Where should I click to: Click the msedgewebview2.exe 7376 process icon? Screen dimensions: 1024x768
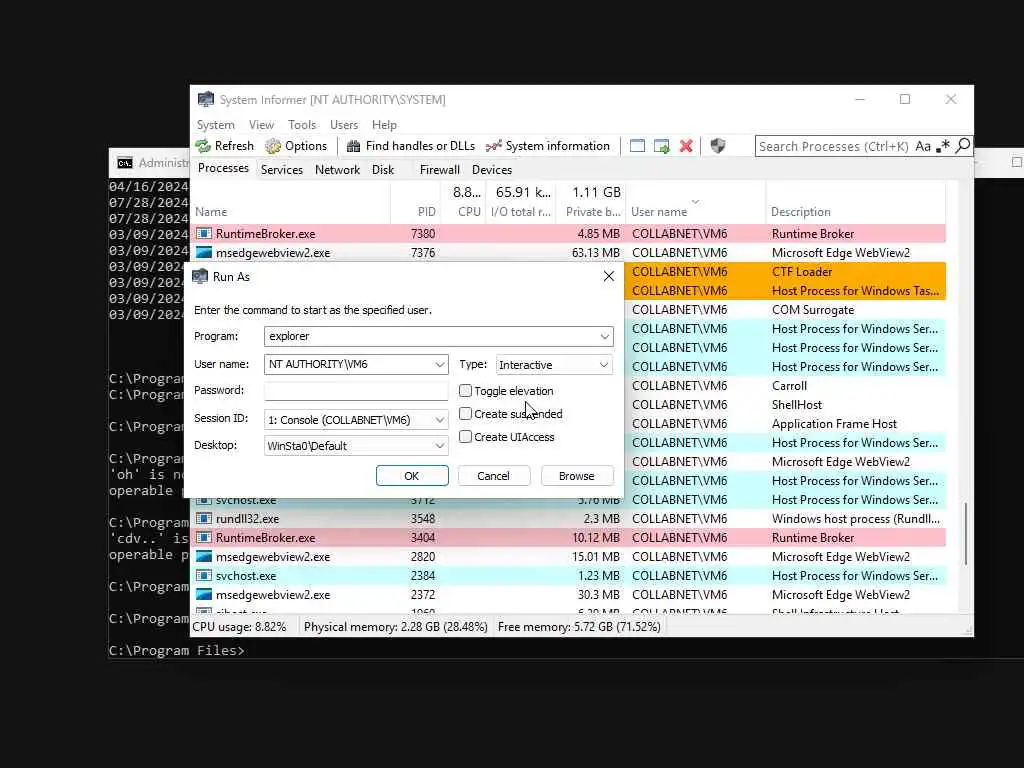[x=204, y=253]
